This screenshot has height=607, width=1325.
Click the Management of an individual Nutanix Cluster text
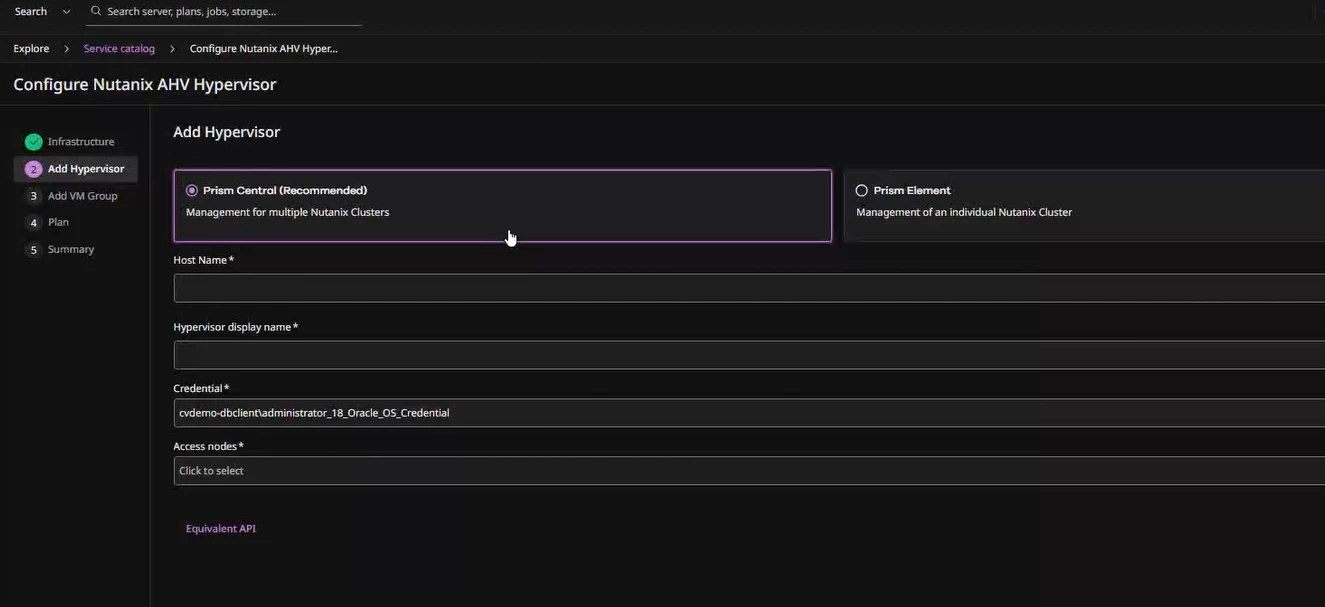(964, 212)
